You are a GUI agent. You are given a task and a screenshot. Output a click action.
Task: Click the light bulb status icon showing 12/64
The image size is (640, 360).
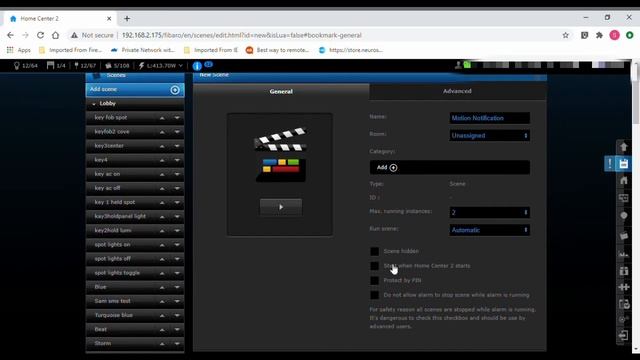pyautogui.click(x=17, y=65)
